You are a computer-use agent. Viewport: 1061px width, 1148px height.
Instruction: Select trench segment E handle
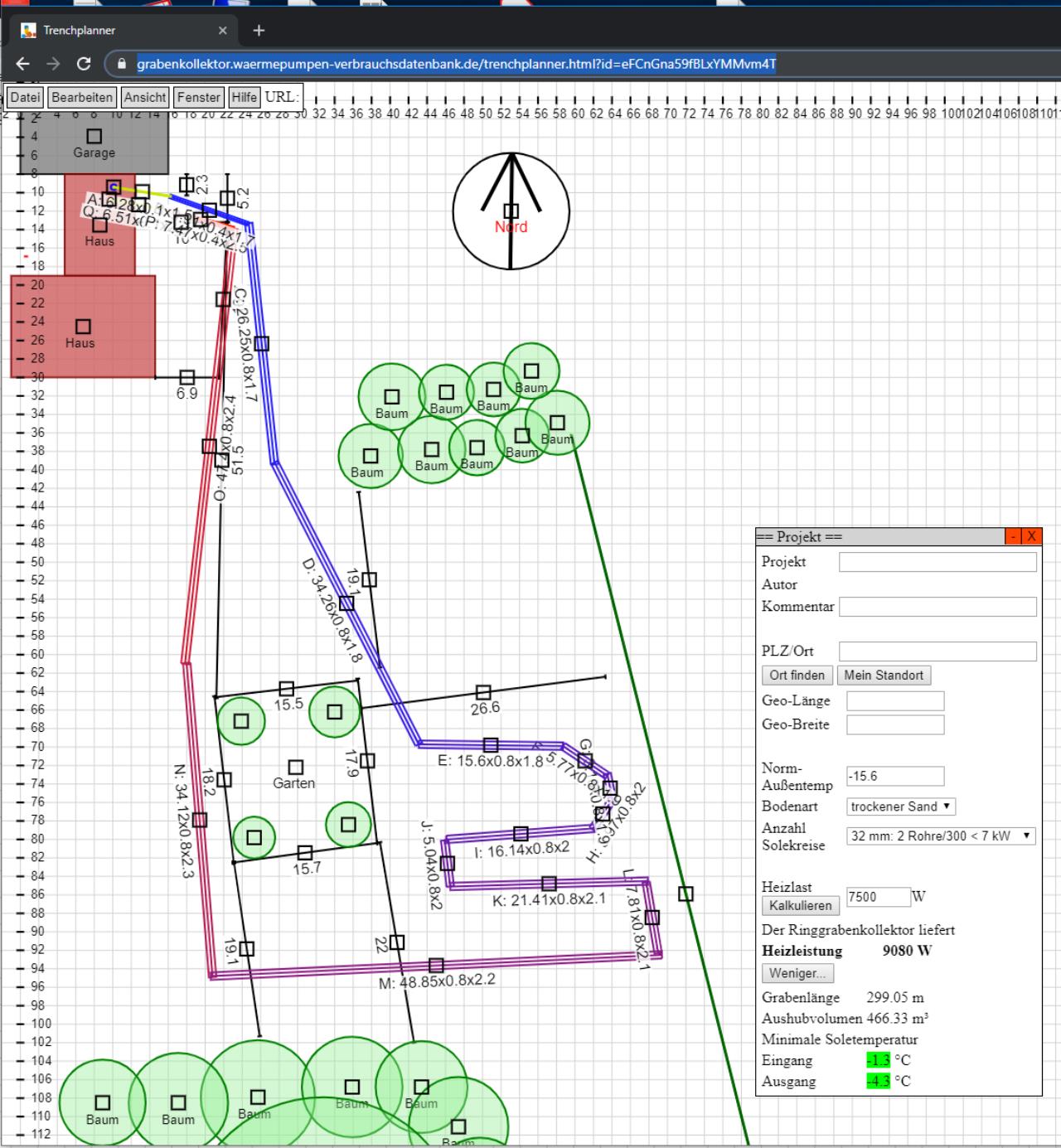coord(491,745)
